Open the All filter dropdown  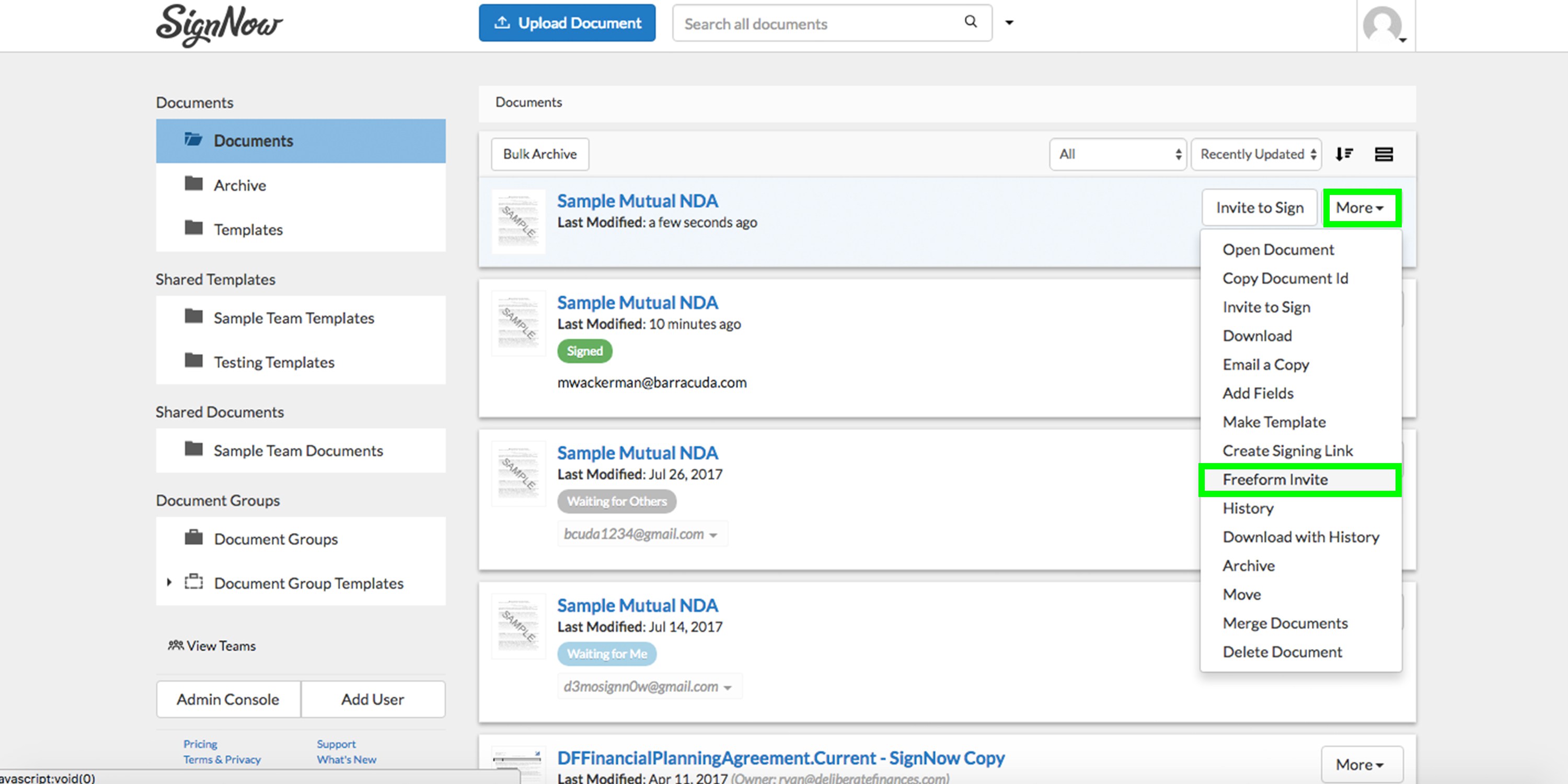(x=1117, y=154)
